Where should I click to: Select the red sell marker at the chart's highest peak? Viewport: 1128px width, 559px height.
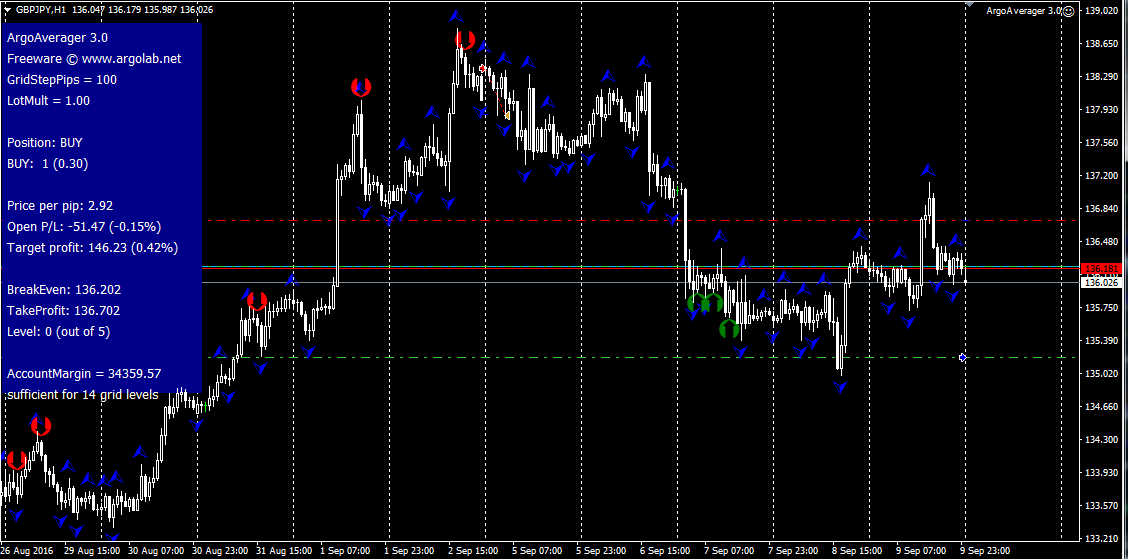[465, 40]
